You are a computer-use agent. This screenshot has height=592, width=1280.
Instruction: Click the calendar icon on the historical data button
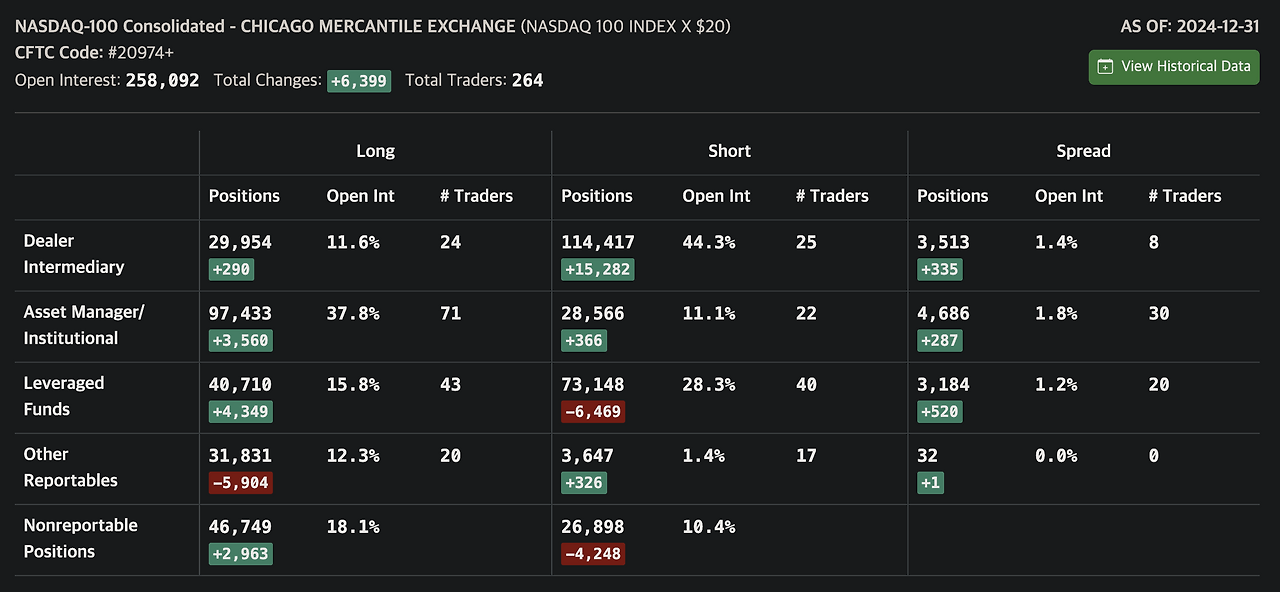pos(1105,67)
